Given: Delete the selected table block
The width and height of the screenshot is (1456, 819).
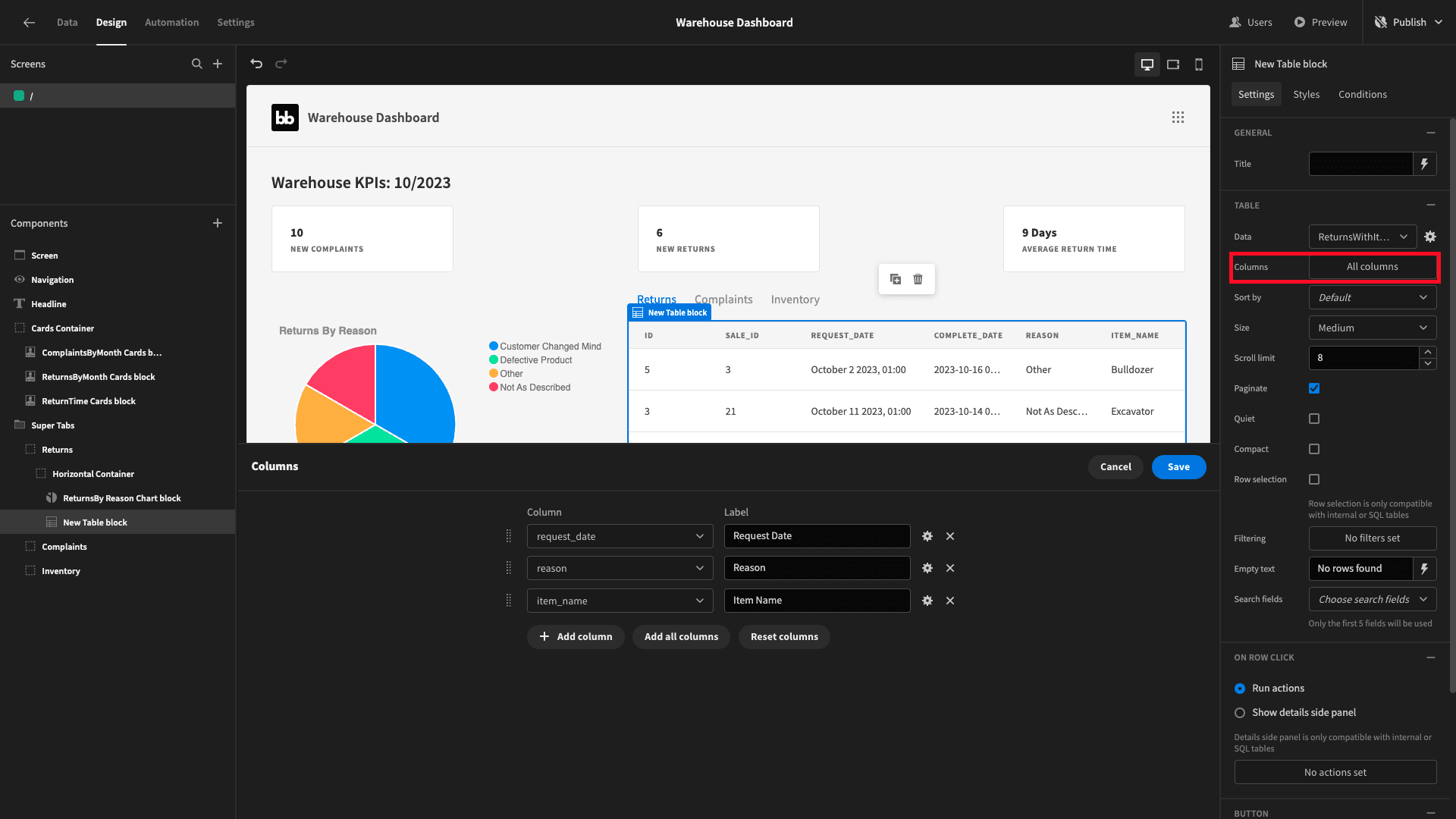Looking at the screenshot, I should click(918, 279).
